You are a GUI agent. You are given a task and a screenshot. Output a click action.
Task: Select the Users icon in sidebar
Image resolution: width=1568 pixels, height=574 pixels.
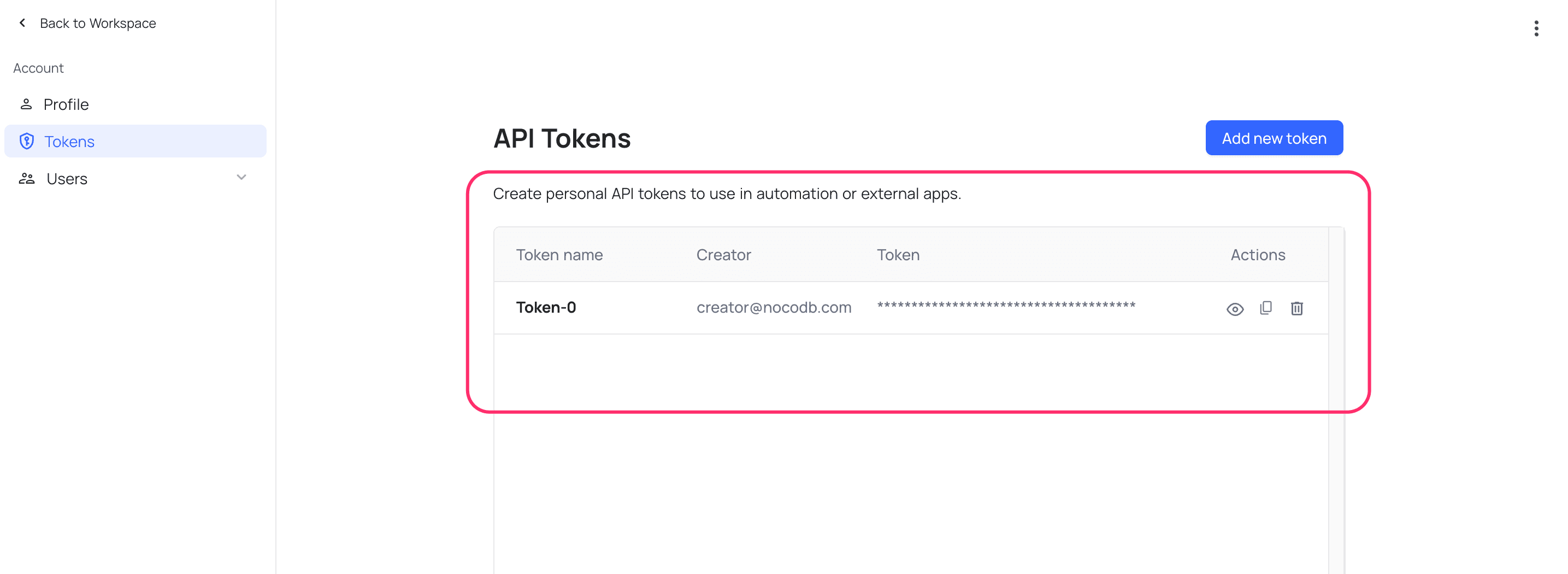tap(27, 178)
